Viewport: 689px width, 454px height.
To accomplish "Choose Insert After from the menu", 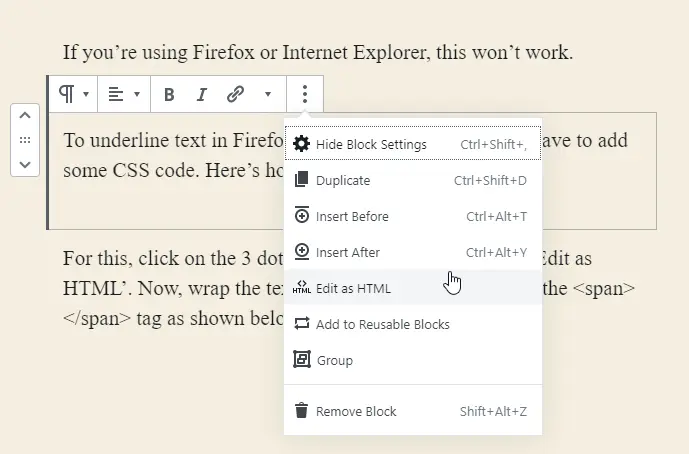I will pos(348,253).
